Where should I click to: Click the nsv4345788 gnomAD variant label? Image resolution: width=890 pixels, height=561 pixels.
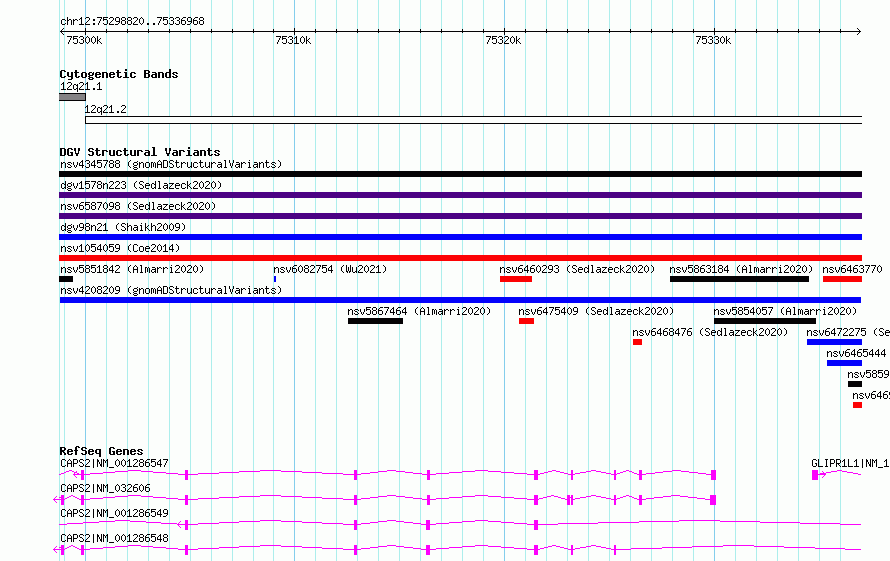pyautogui.click(x=171, y=164)
